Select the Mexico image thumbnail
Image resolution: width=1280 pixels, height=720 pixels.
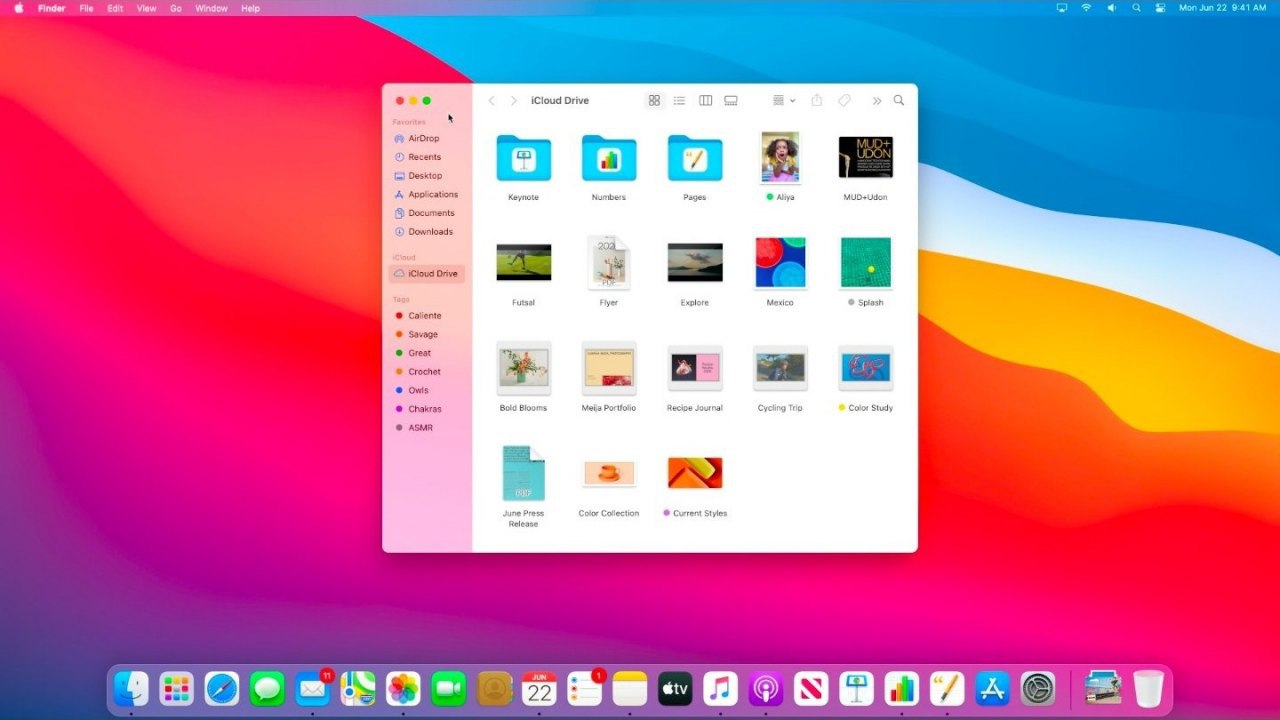[x=780, y=263]
